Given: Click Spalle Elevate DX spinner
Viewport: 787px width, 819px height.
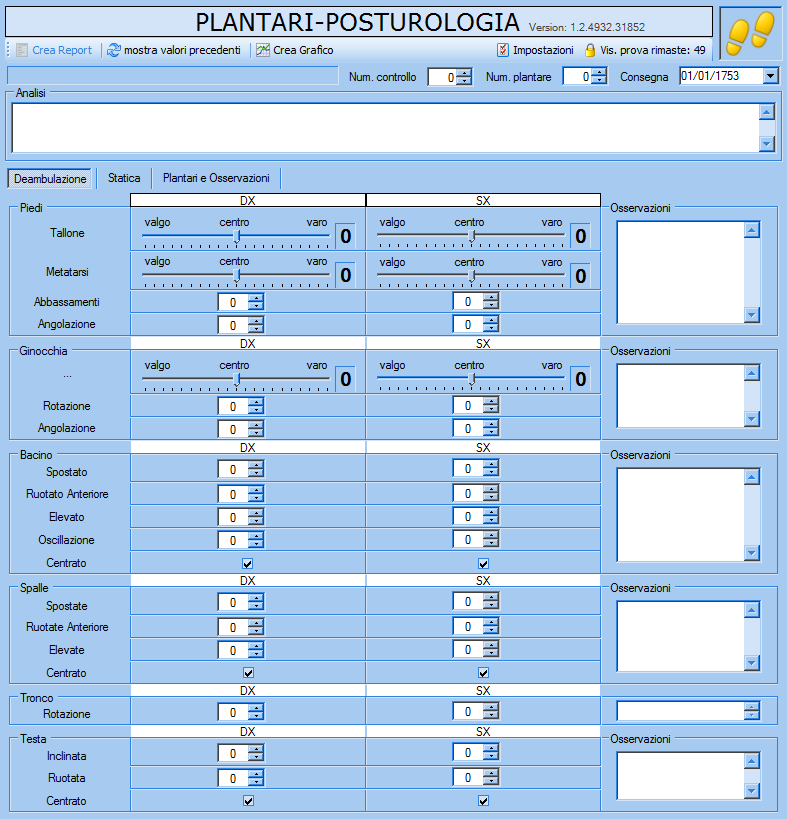Looking at the screenshot, I should tap(241, 650).
